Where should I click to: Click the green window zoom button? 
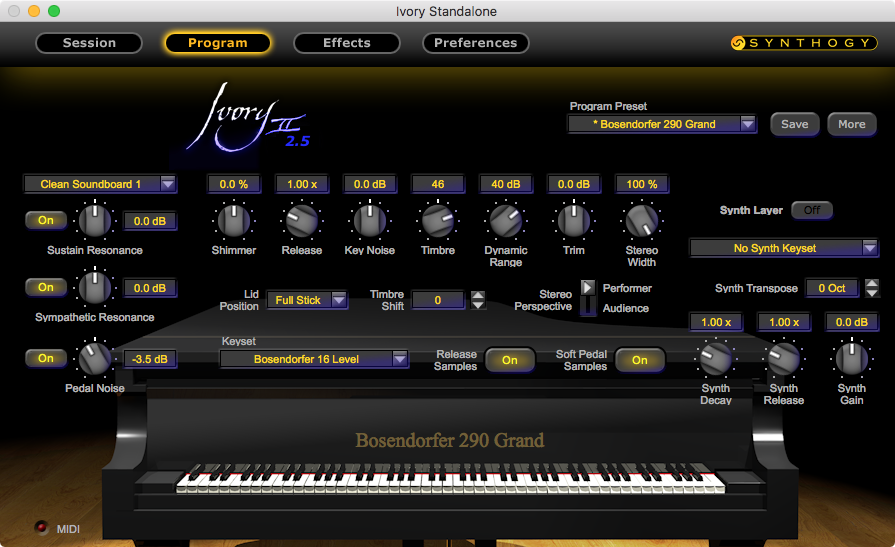[54, 11]
